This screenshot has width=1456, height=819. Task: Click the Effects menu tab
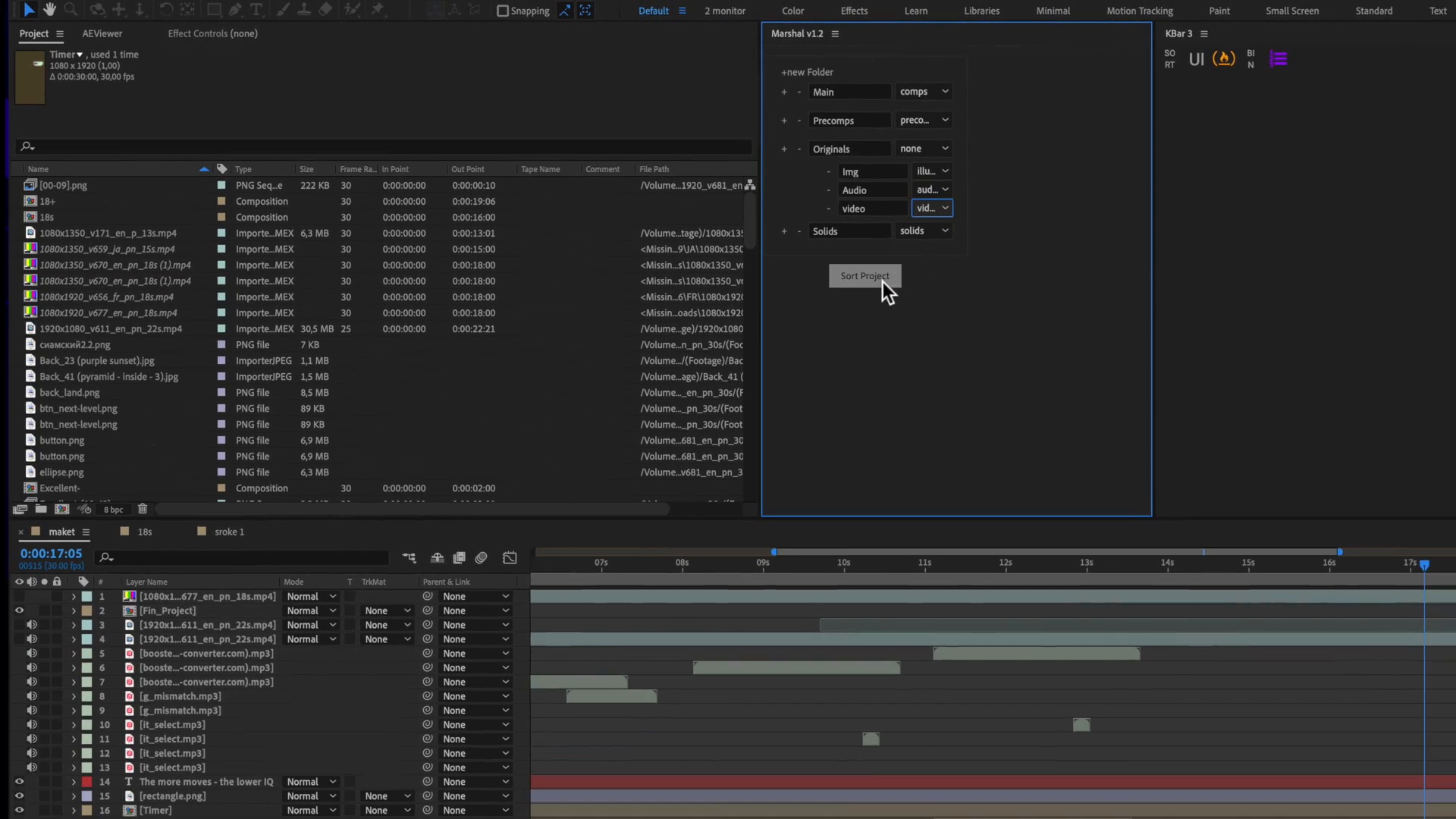[852, 11]
